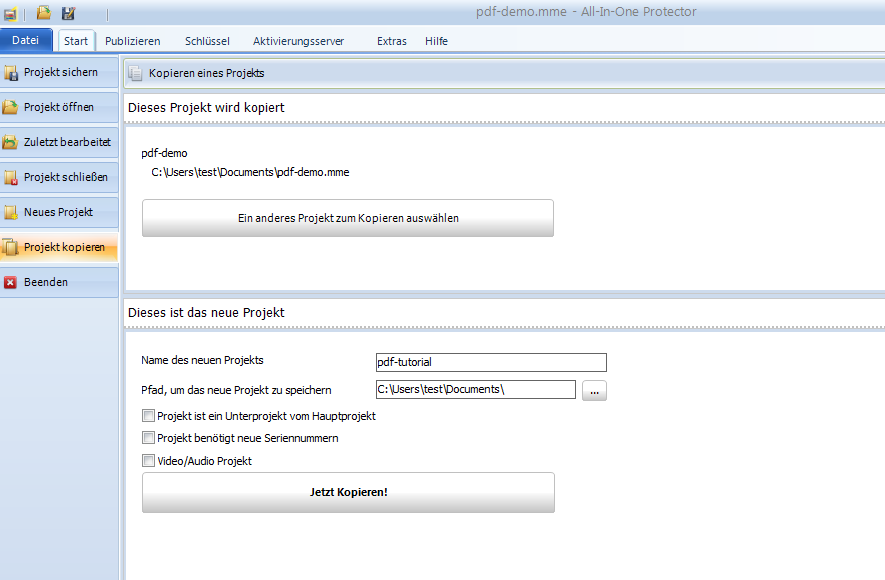Click the save floppy disk icon in title bar
Image resolution: width=885 pixels, height=580 pixels.
pos(68,13)
